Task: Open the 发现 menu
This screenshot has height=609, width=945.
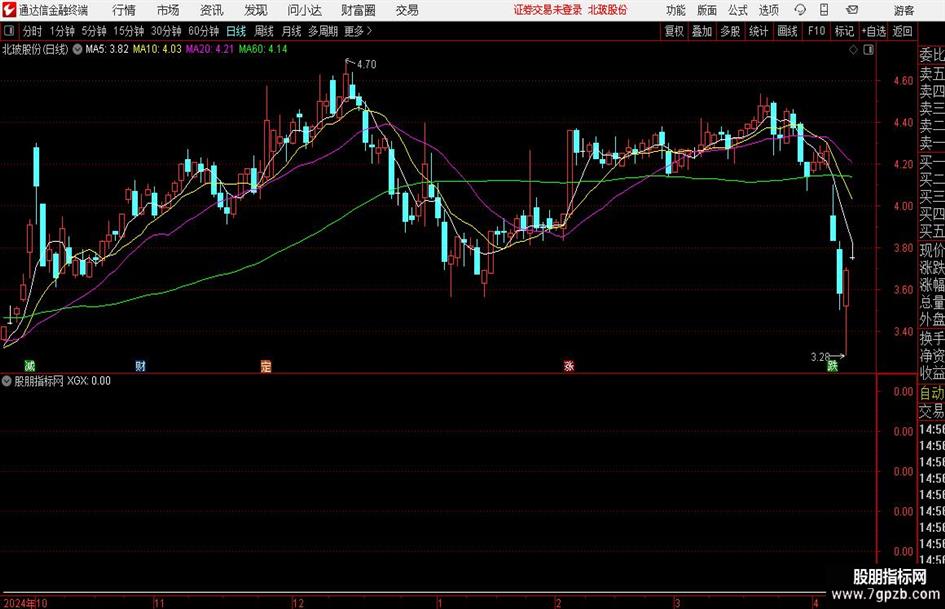Action: tap(256, 10)
